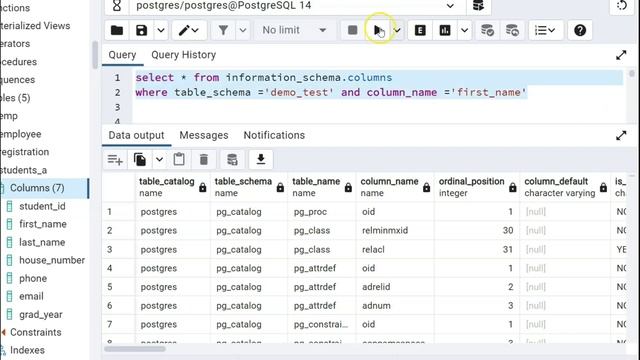Open the macros list dropdown
The width and height of the screenshot is (640, 360).
point(545,30)
